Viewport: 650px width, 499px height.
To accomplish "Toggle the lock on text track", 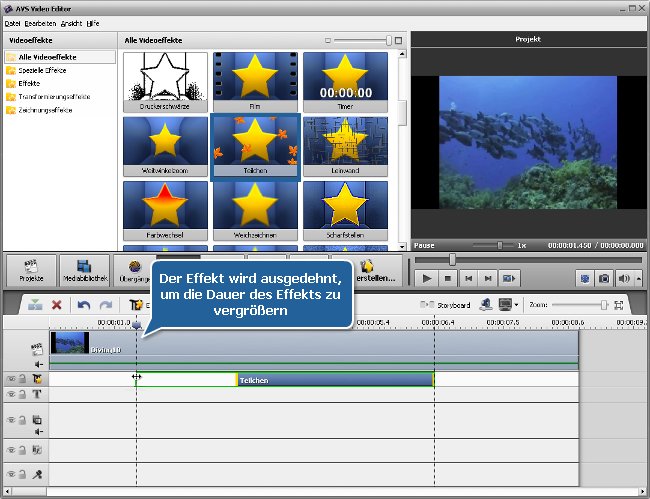I will (23, 395).
